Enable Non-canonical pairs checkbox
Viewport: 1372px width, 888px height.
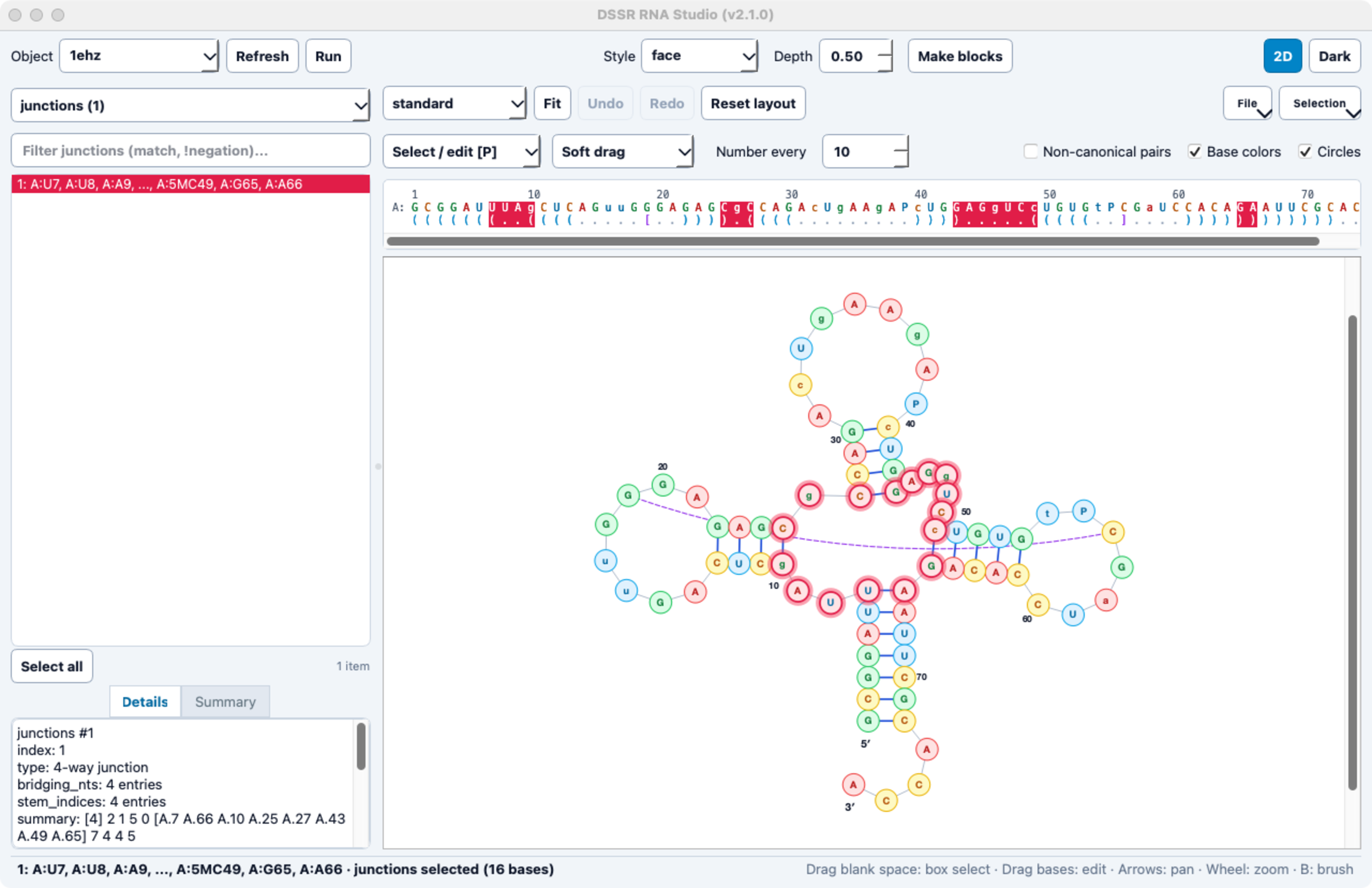coord(1030,152)
